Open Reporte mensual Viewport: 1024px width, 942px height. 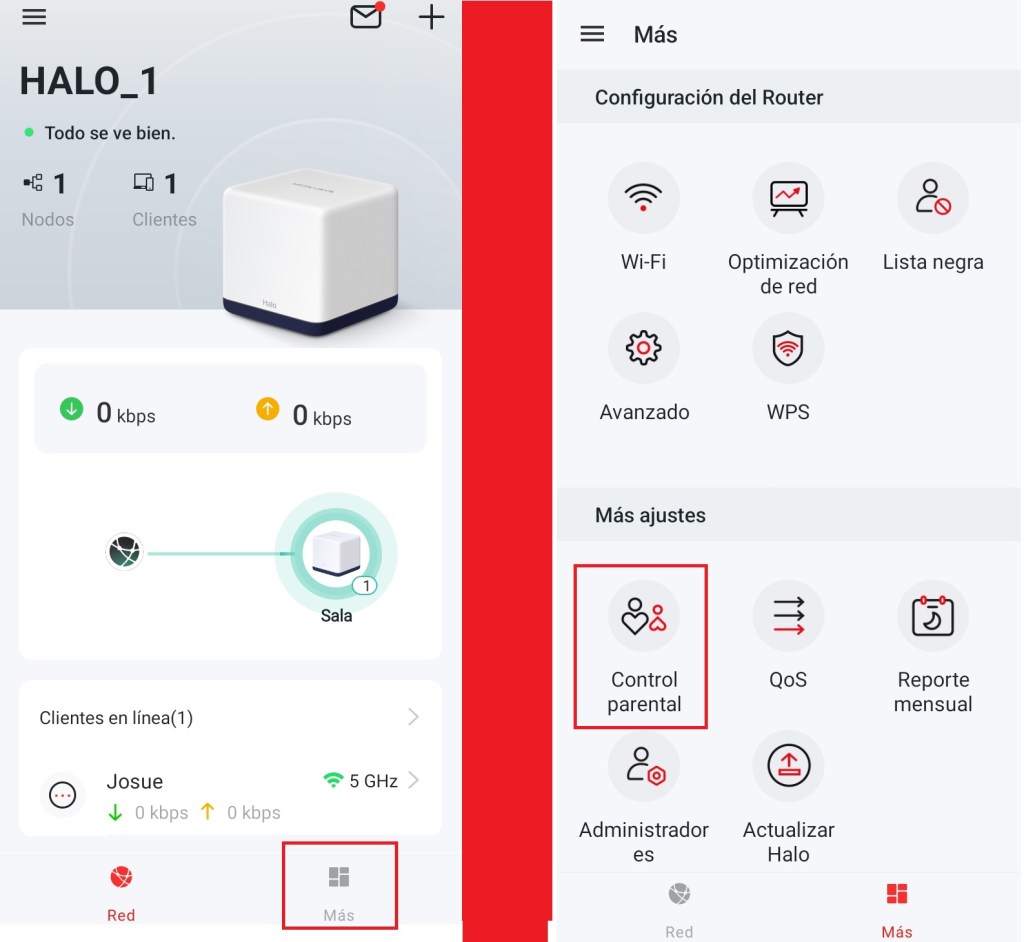click(x=932, y=616)
